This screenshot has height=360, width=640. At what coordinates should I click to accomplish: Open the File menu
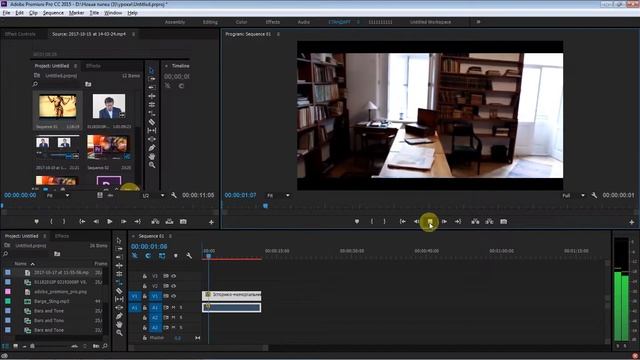click(x=6, y=13)
